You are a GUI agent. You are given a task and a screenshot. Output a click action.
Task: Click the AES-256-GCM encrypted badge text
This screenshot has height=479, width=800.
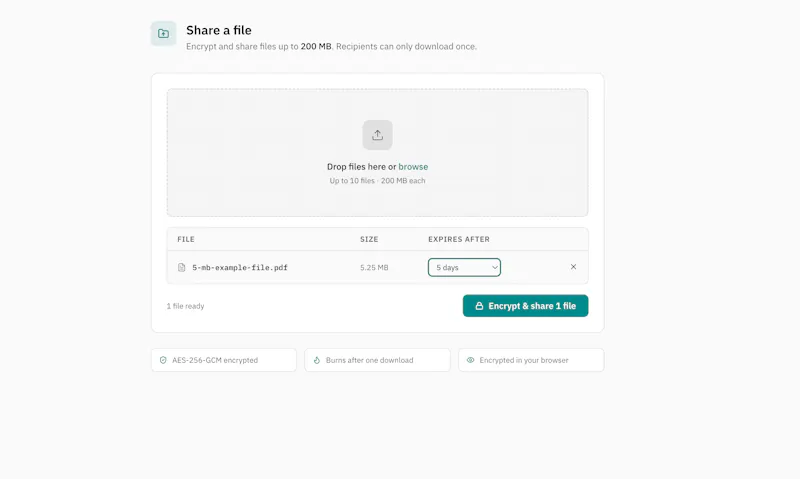coord(215,360)
